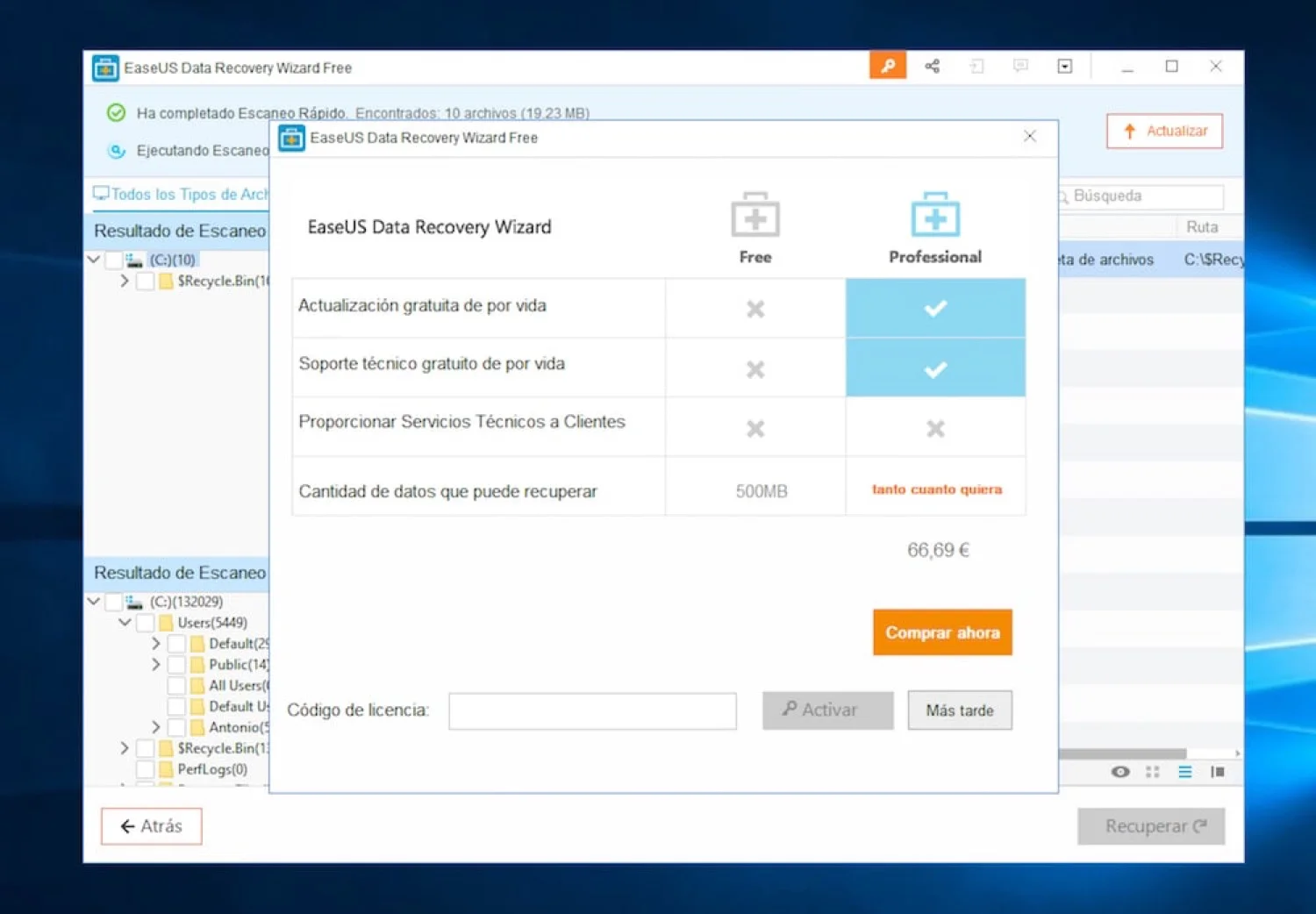Click the Actualizar upgrade button
The width and height of the screenshot is (1316, 914).
click(x=1164, y=131)
